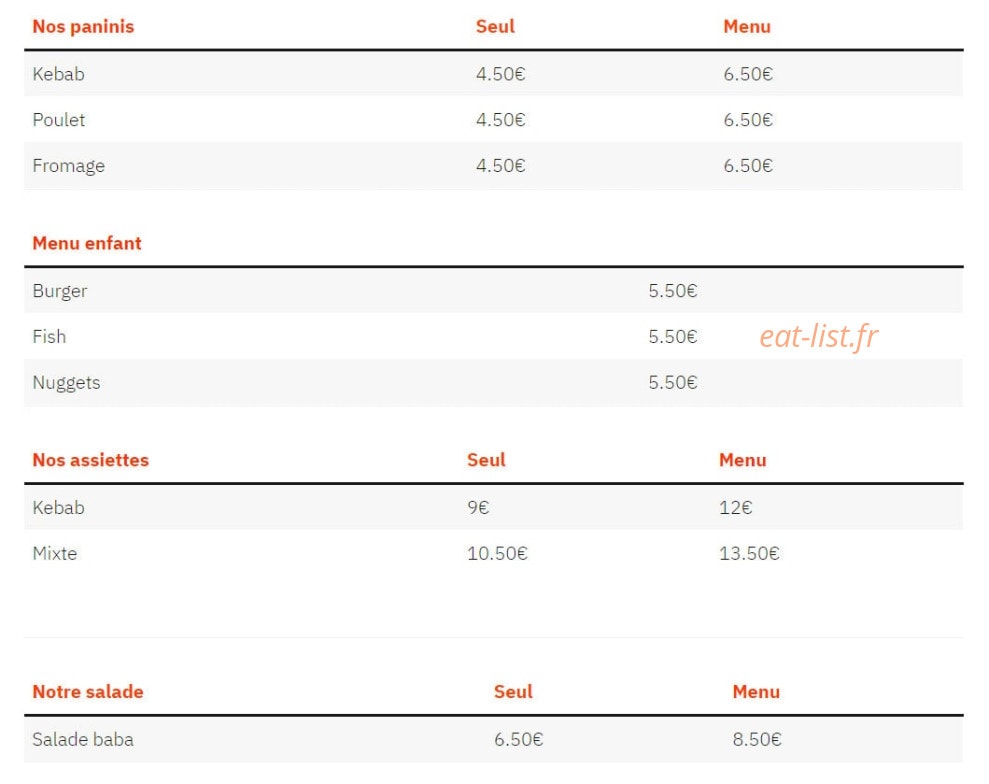
Task: Select the Burger kids menu item
Action: [59, 291]
